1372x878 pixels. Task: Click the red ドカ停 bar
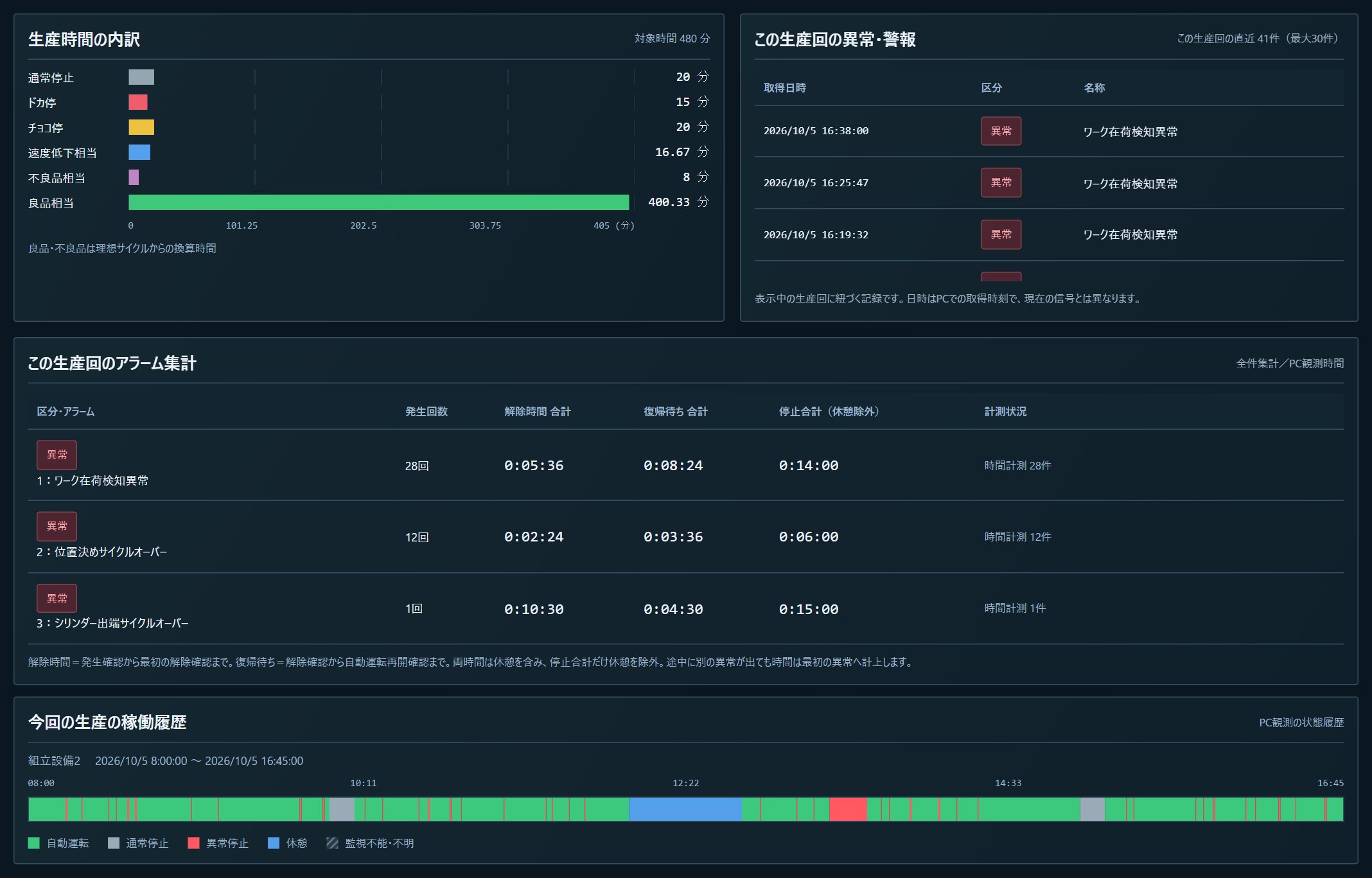(x=138, y=102)
